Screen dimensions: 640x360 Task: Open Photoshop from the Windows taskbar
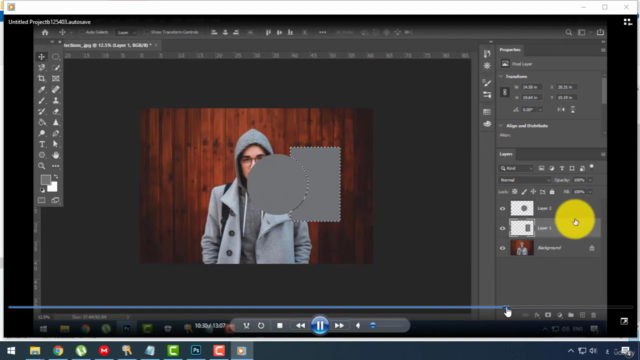(x=196, y=351)
